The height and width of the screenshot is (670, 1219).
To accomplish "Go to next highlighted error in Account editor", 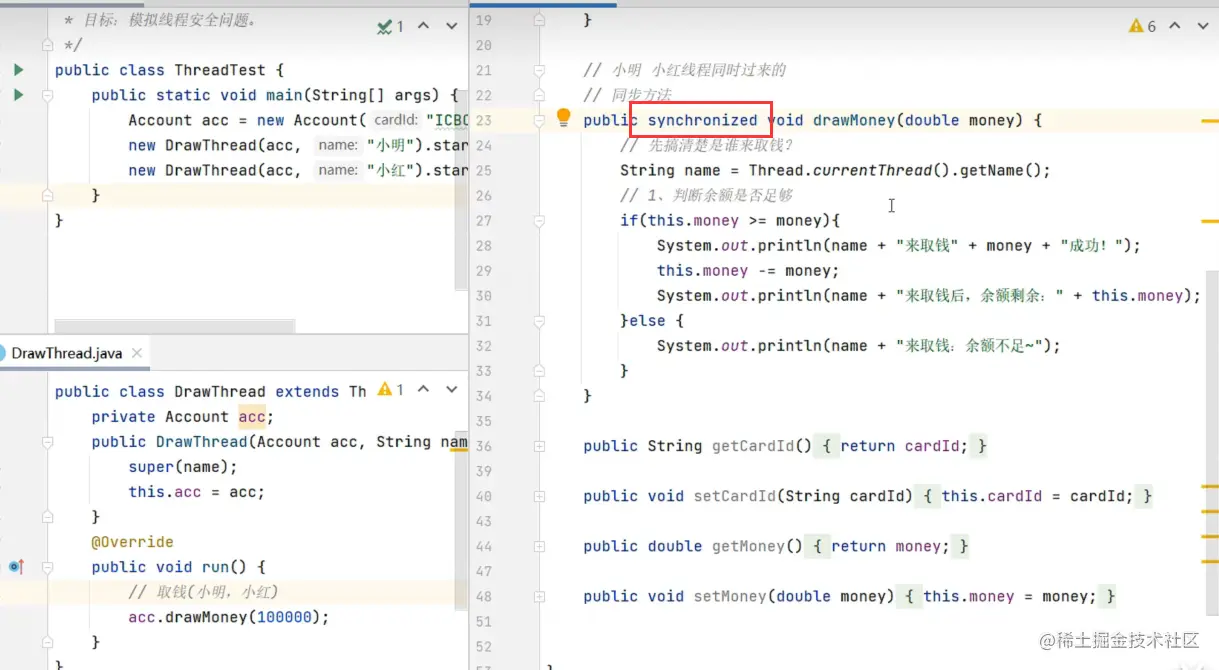I will (x=1203, y=26).
